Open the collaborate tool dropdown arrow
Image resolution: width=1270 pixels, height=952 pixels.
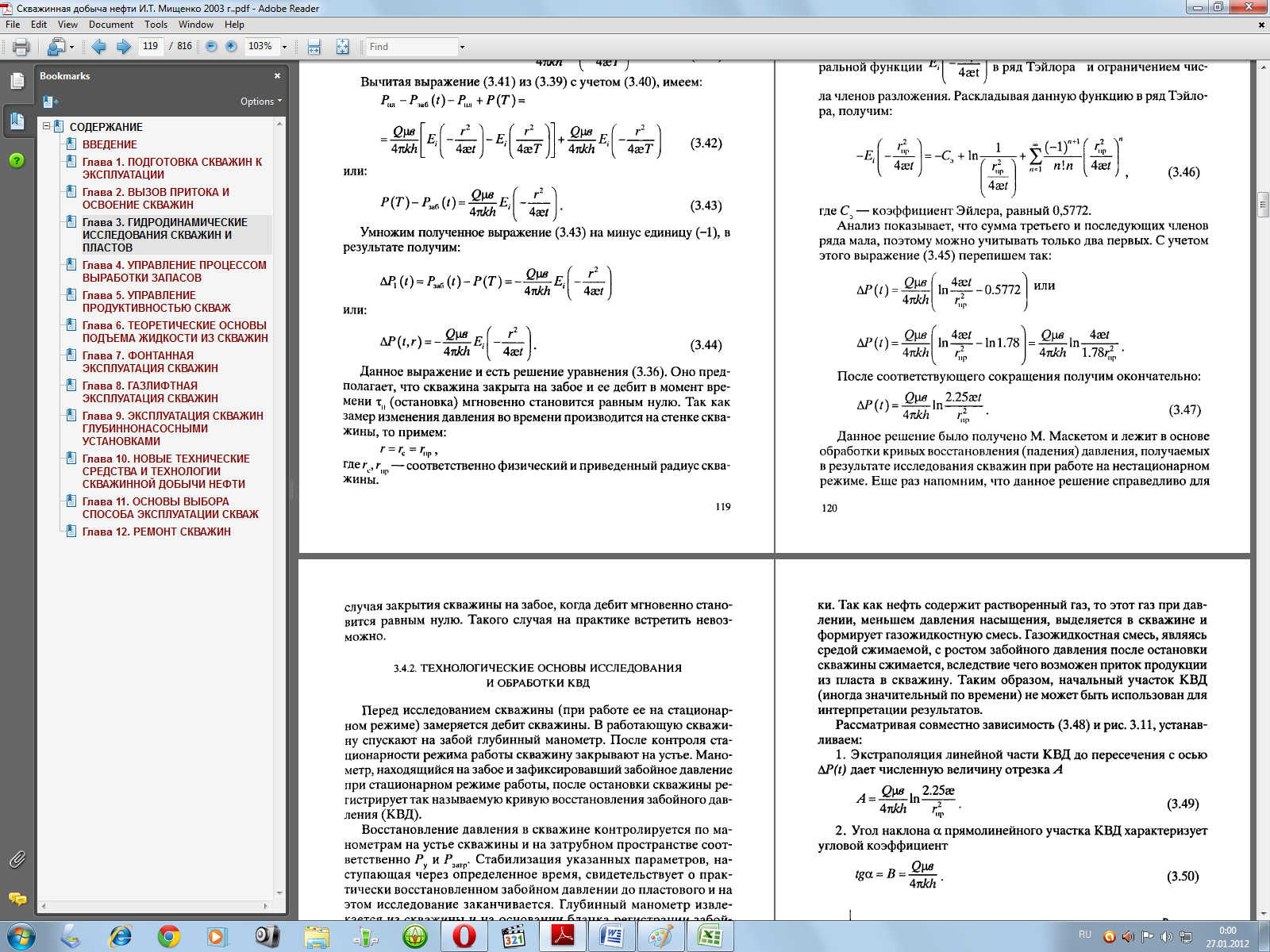pyautogui.click(x=71, y=47)
